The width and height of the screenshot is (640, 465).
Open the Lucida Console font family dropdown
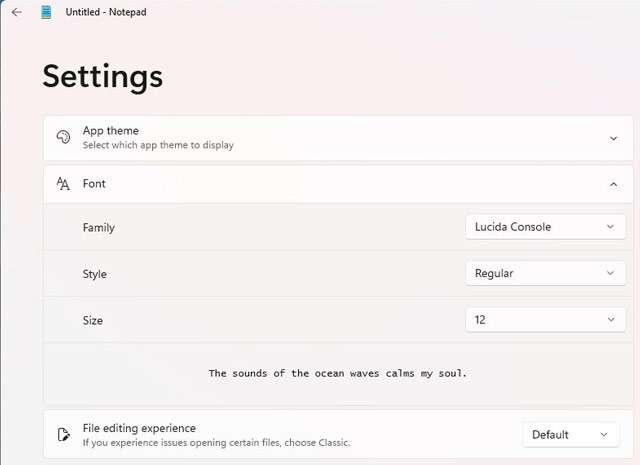[546, 227]
